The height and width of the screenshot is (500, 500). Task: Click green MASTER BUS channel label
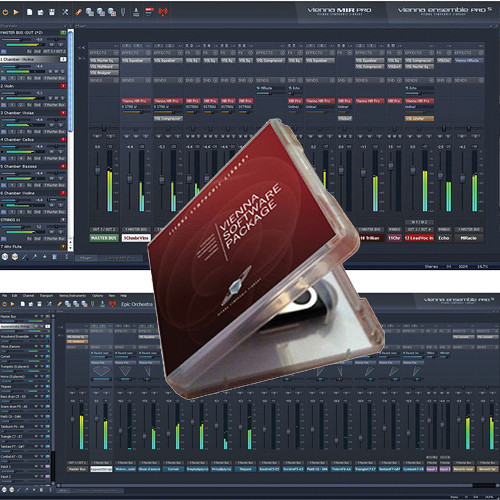[x=104, y=238]
